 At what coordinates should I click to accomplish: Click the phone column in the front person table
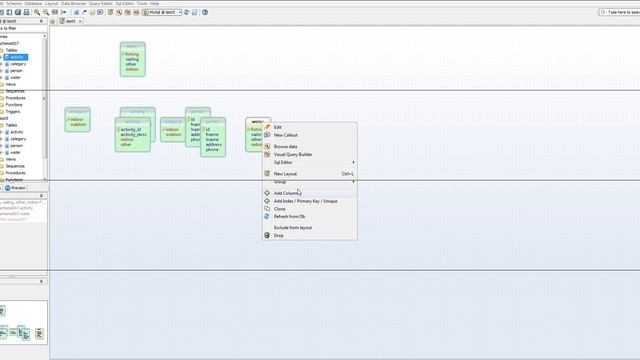tap(212, 150)
